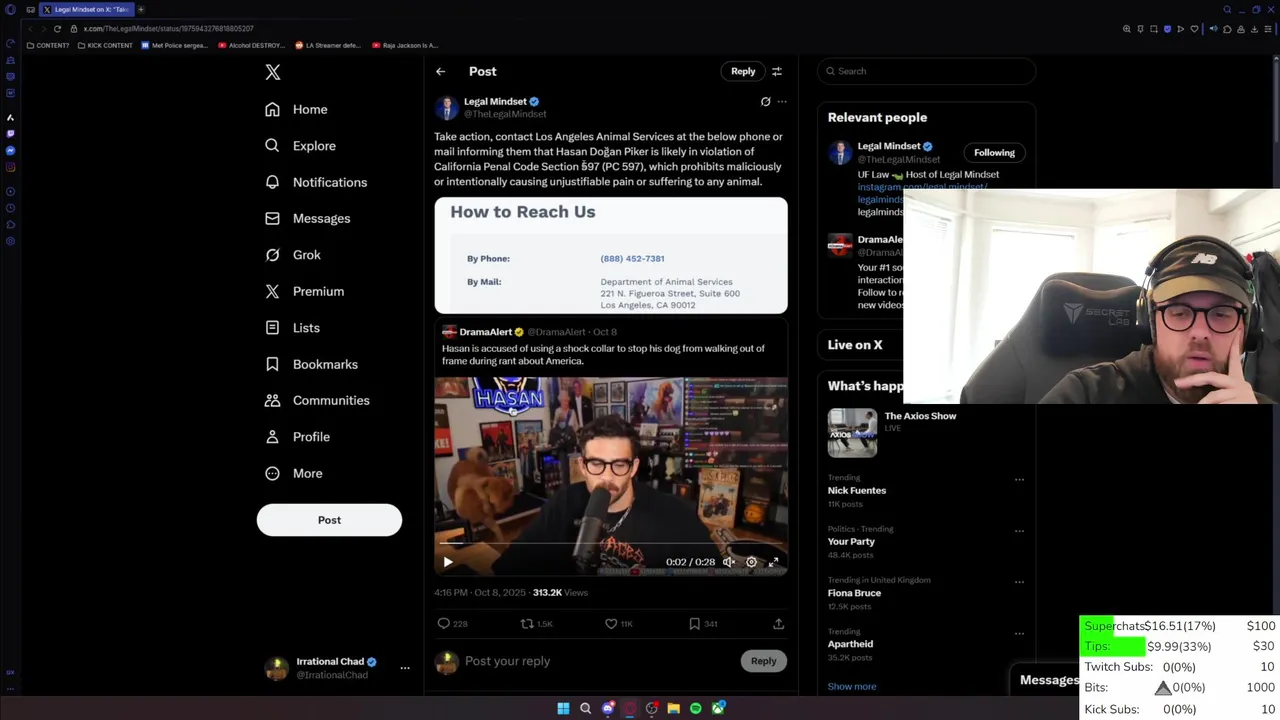Click the video progress bar
The image size is (1280, 720).
coord(610,545)
